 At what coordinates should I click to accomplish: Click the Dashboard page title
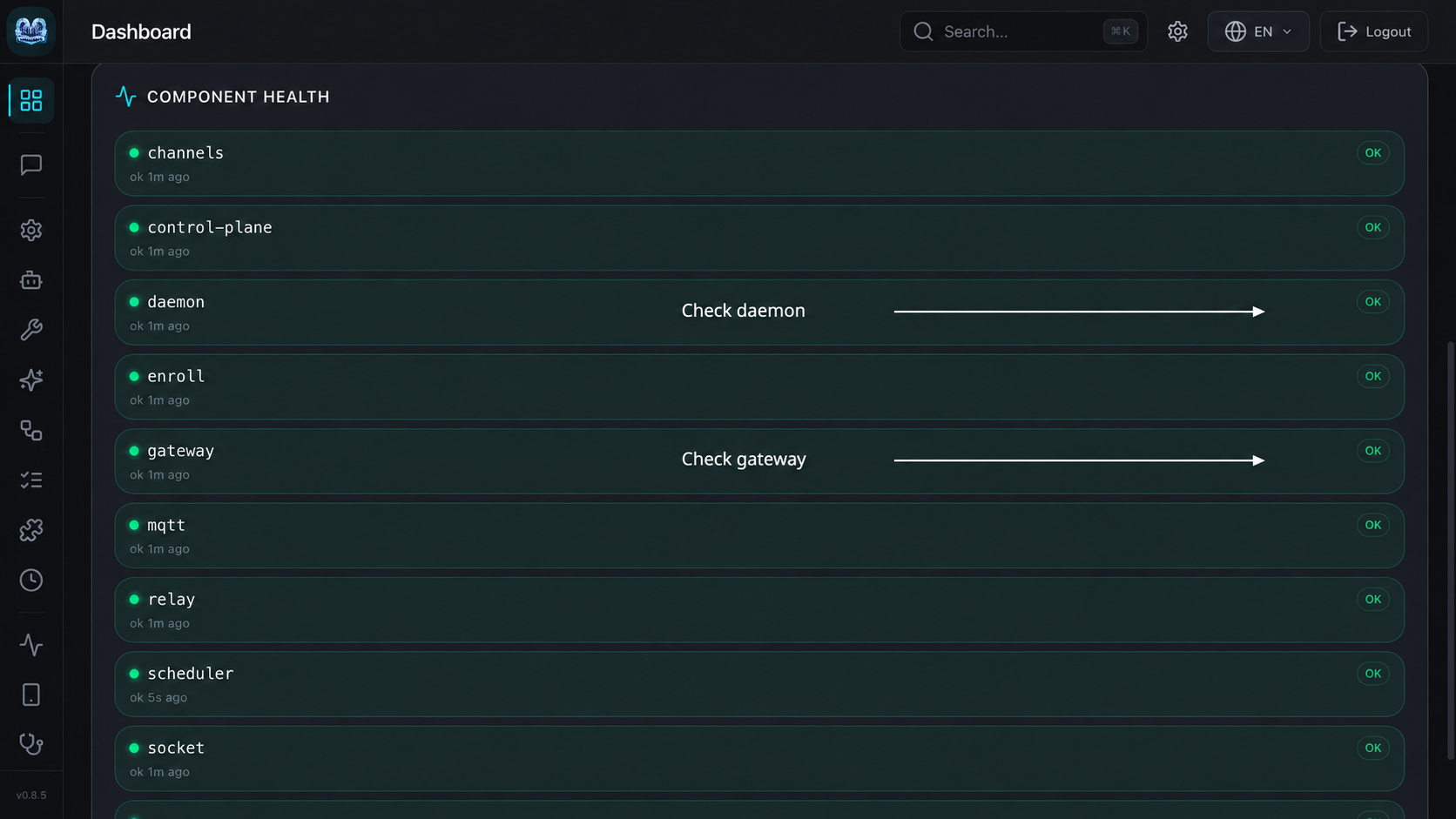coord(141,31)
